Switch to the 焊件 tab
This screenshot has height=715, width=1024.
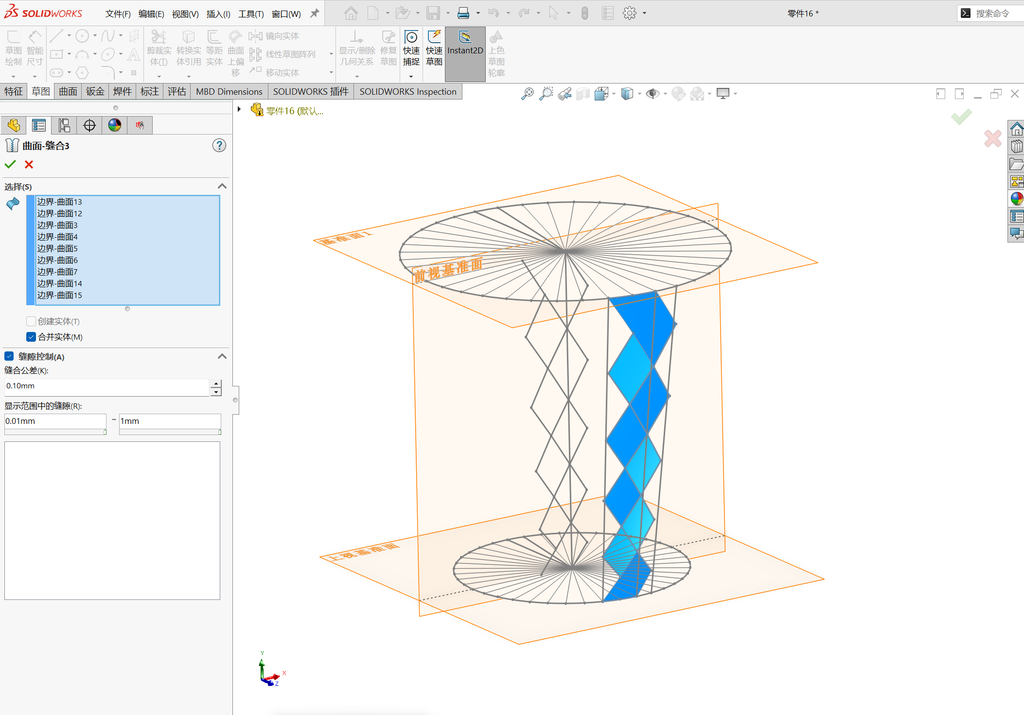pyautogui.click(x=122, y=91)
